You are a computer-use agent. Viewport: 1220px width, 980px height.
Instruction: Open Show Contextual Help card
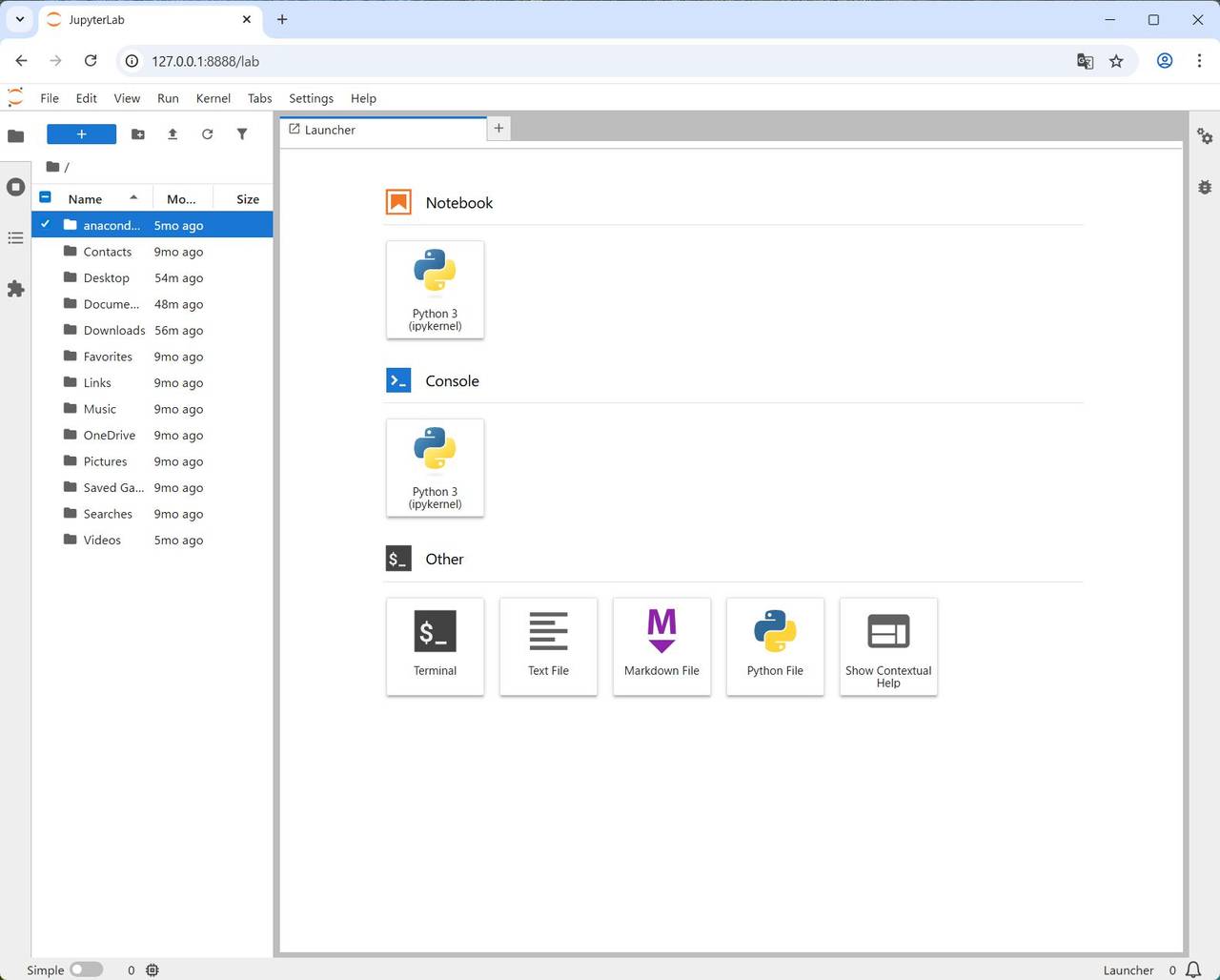pos(888,646)
